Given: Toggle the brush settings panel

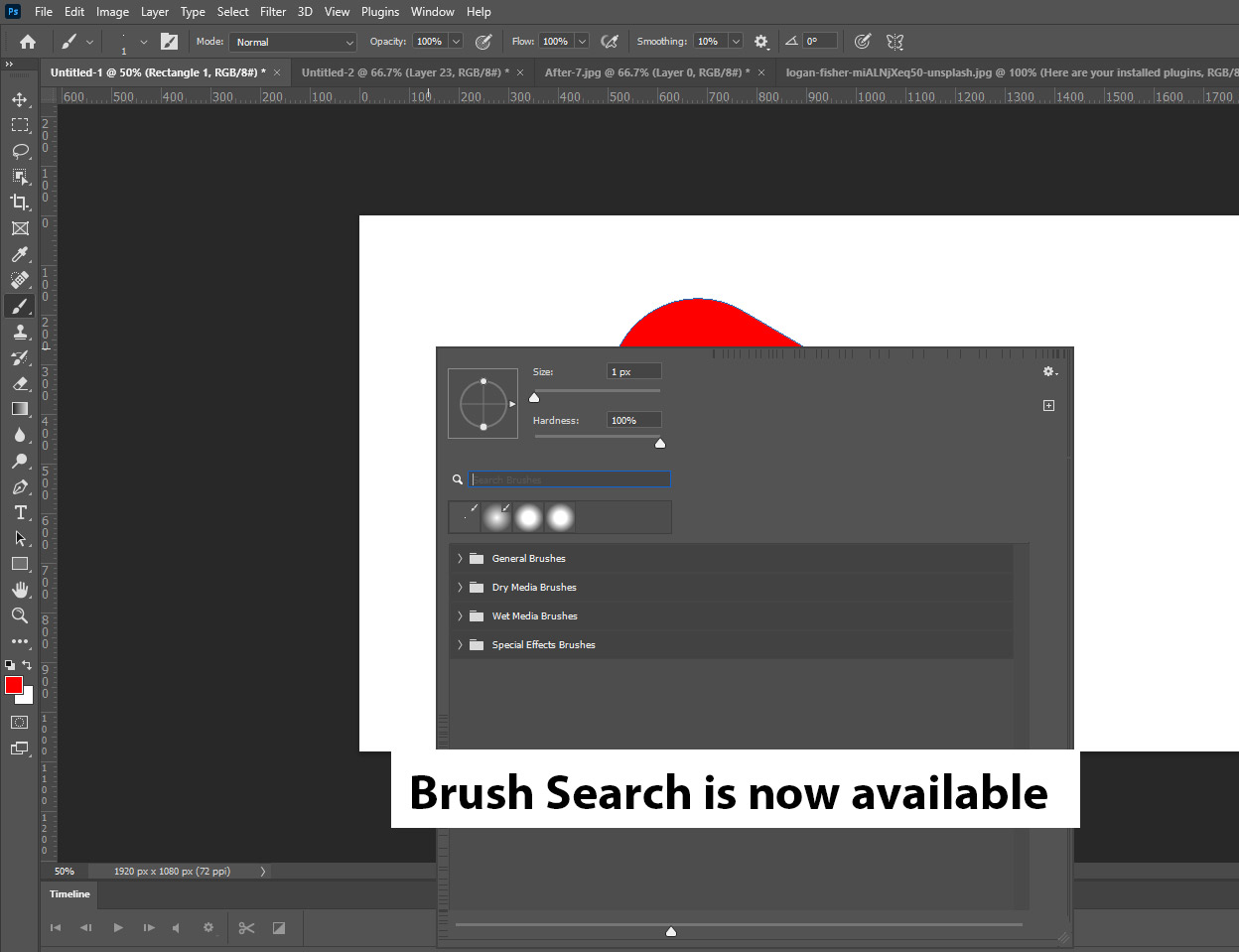Looking at the screenshot, I should [x=170, y=42].
